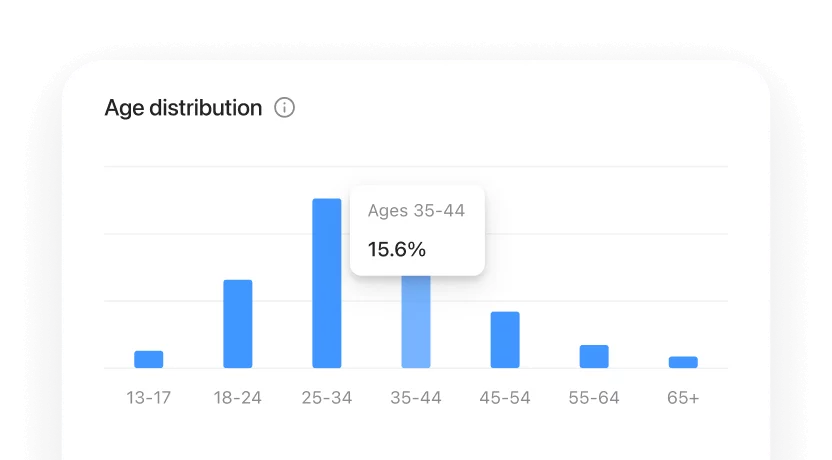The height and width of the screenshot is (460, 832).
Task: Click the highlighted 35-44 bar
Action: click(x=416, y=322)
